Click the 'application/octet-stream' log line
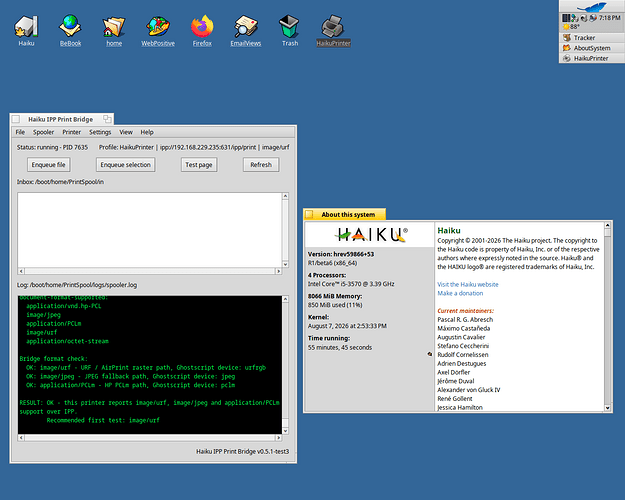This screenshot has height=500, width=625. (x=67, y=341)
